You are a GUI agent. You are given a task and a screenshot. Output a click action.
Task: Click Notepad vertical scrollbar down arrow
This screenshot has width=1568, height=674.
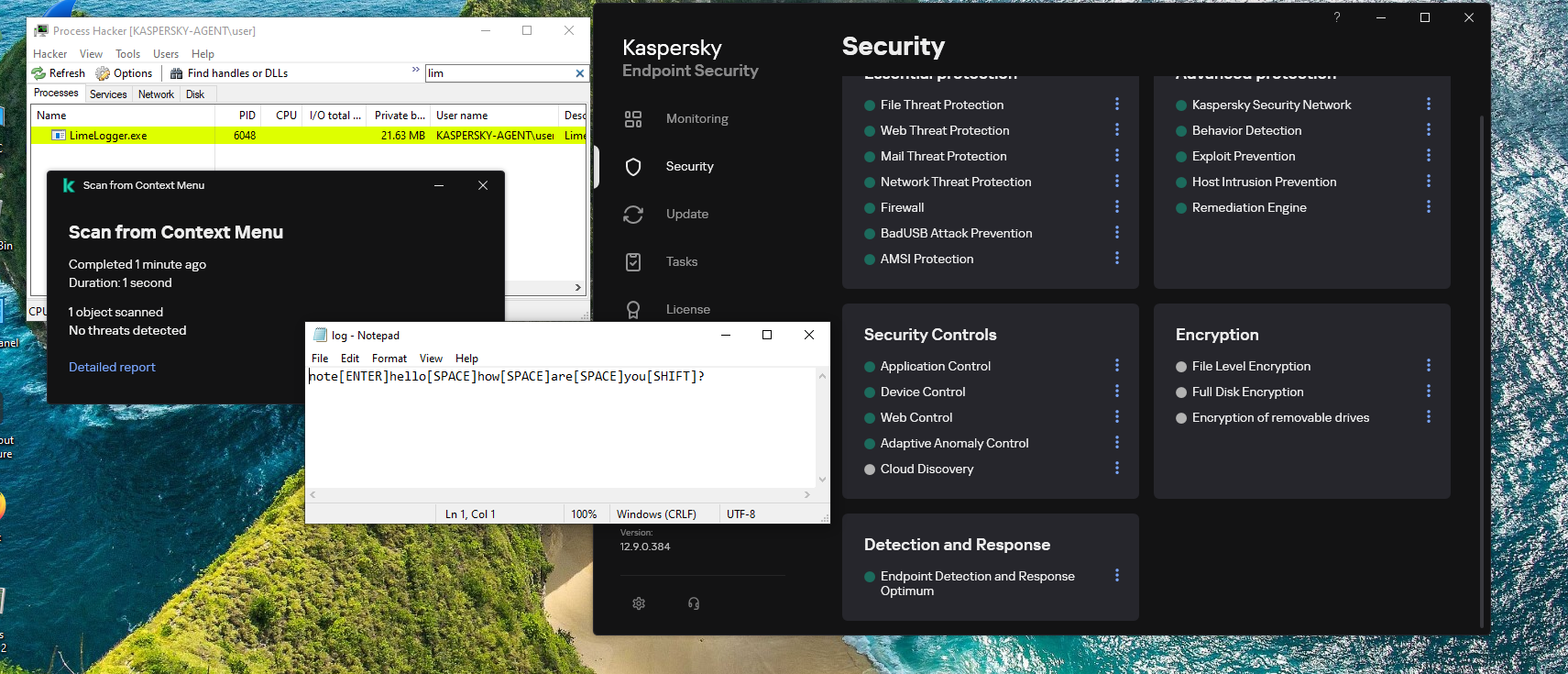point(822,480)
